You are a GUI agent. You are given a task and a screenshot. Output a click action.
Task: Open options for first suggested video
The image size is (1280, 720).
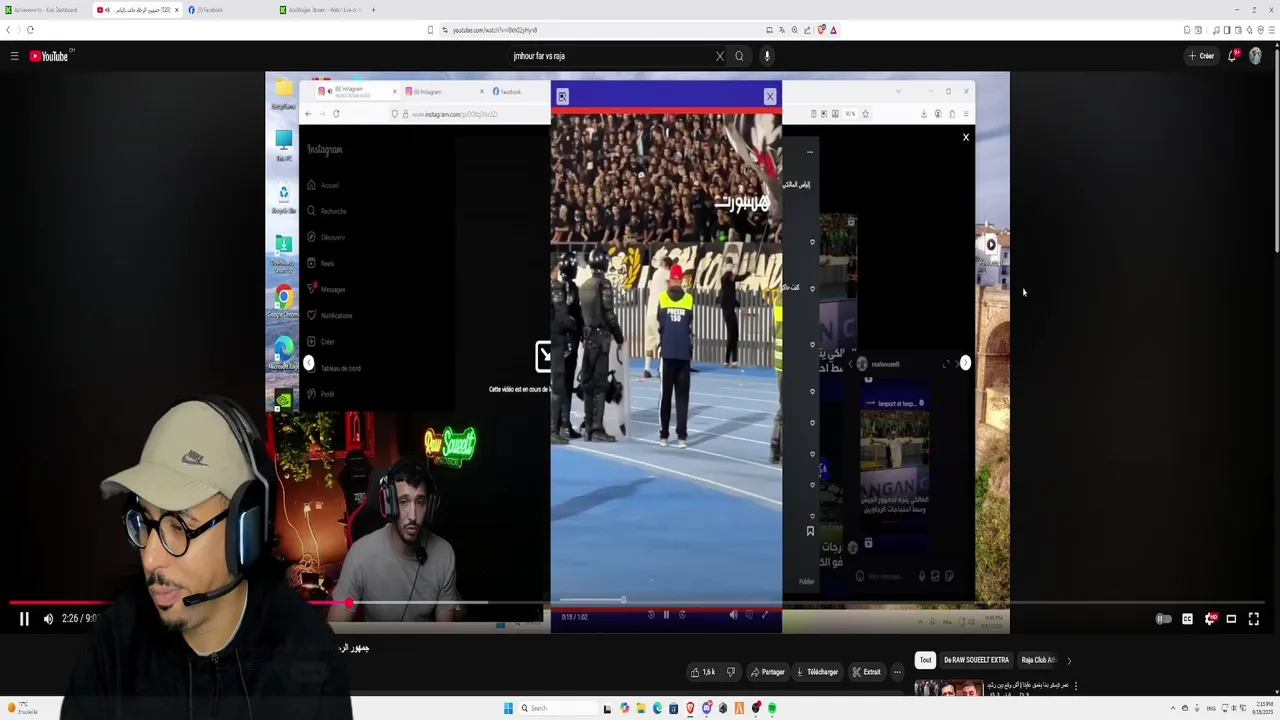[1076, 686]
